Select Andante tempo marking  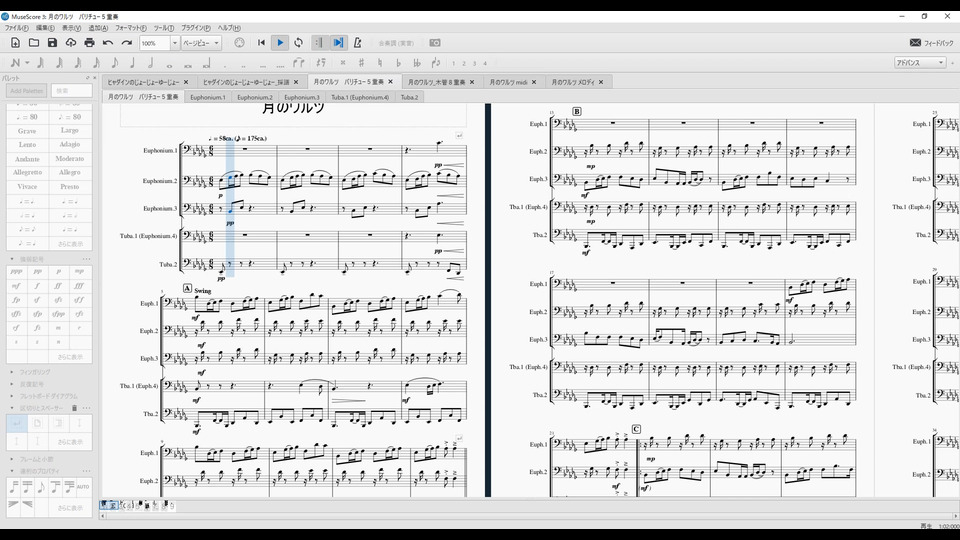27,159
